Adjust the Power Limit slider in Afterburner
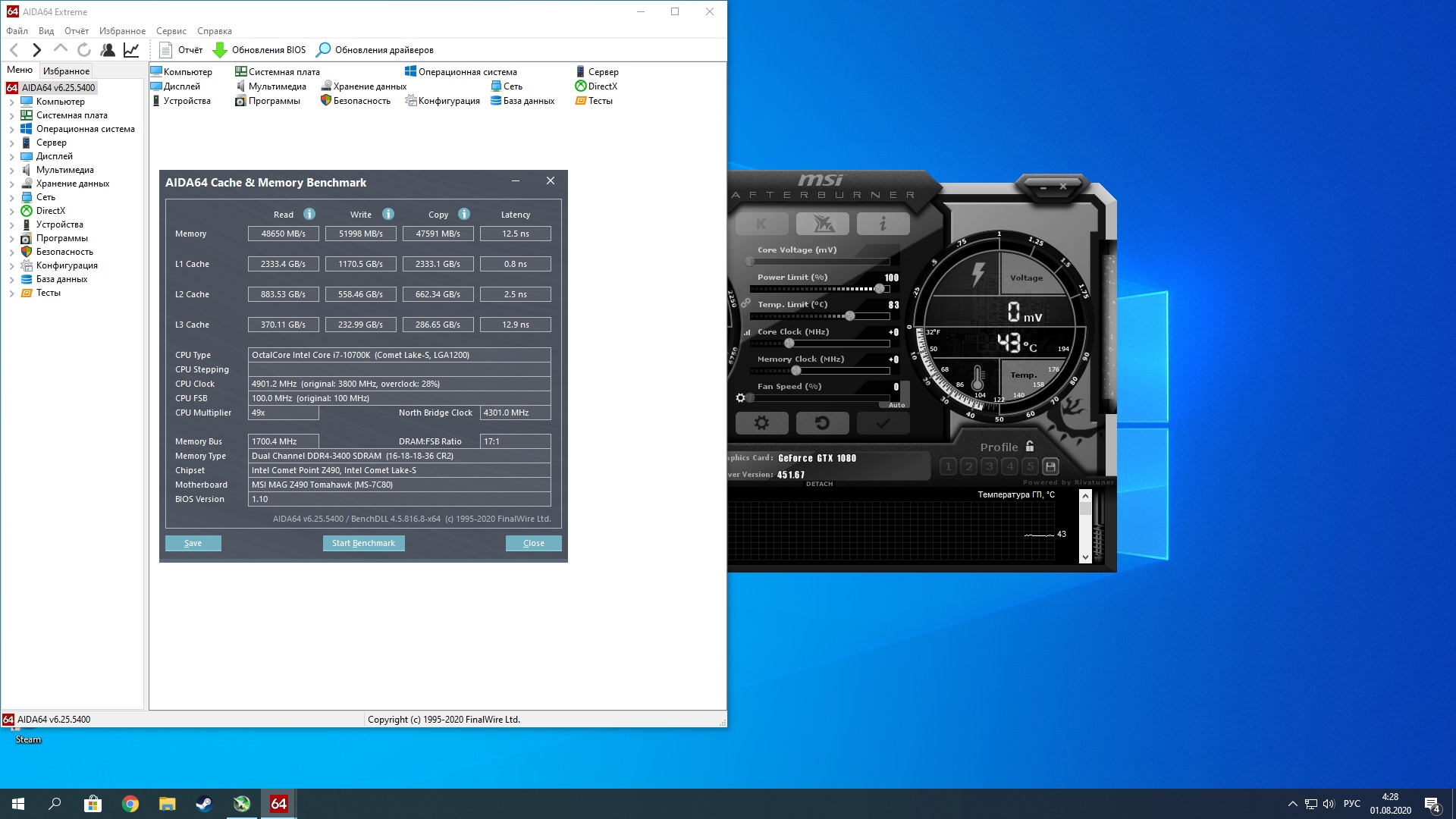 (879, 289)
